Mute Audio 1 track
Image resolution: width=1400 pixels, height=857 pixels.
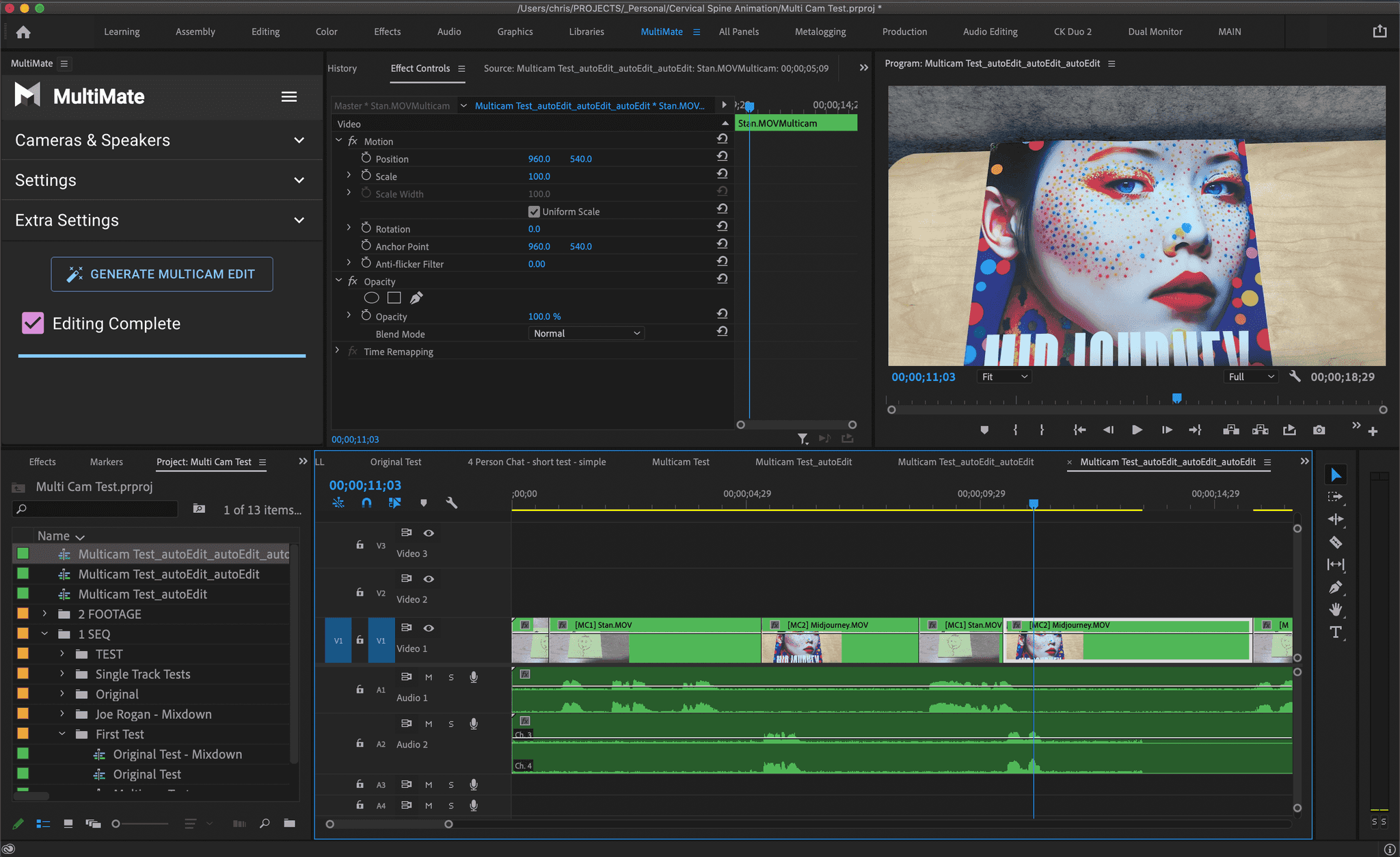429,677
